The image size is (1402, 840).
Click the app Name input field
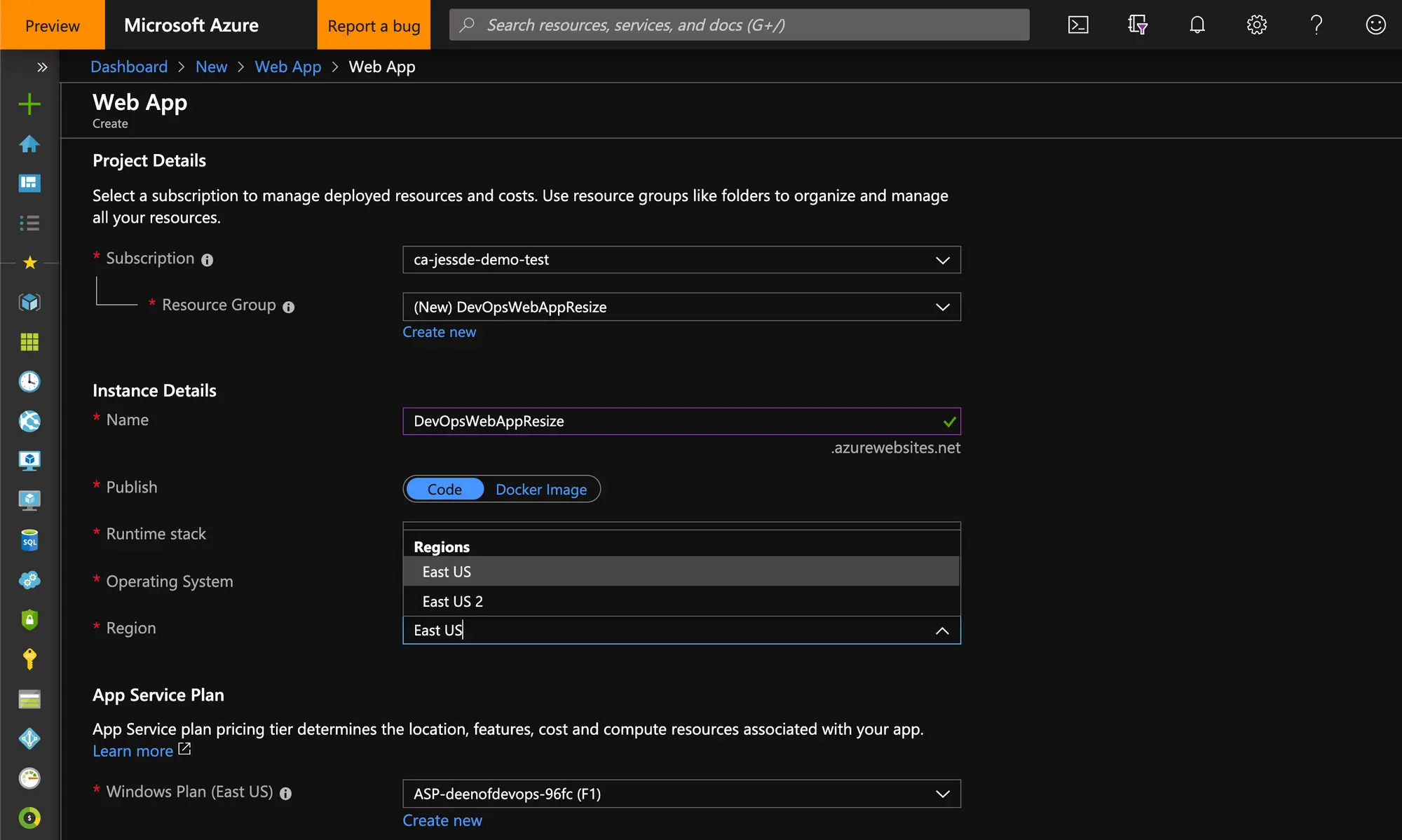673,421
